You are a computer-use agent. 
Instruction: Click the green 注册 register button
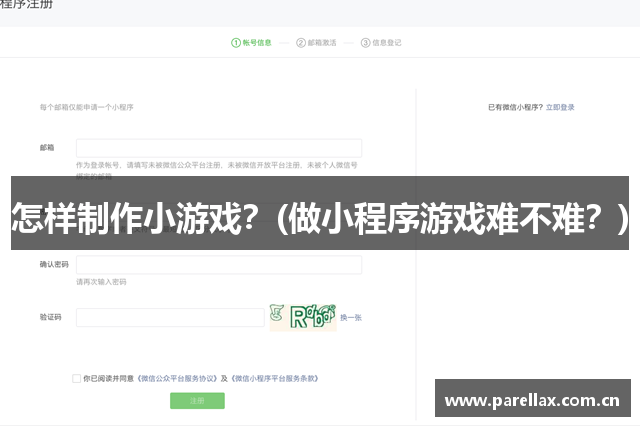197,401
